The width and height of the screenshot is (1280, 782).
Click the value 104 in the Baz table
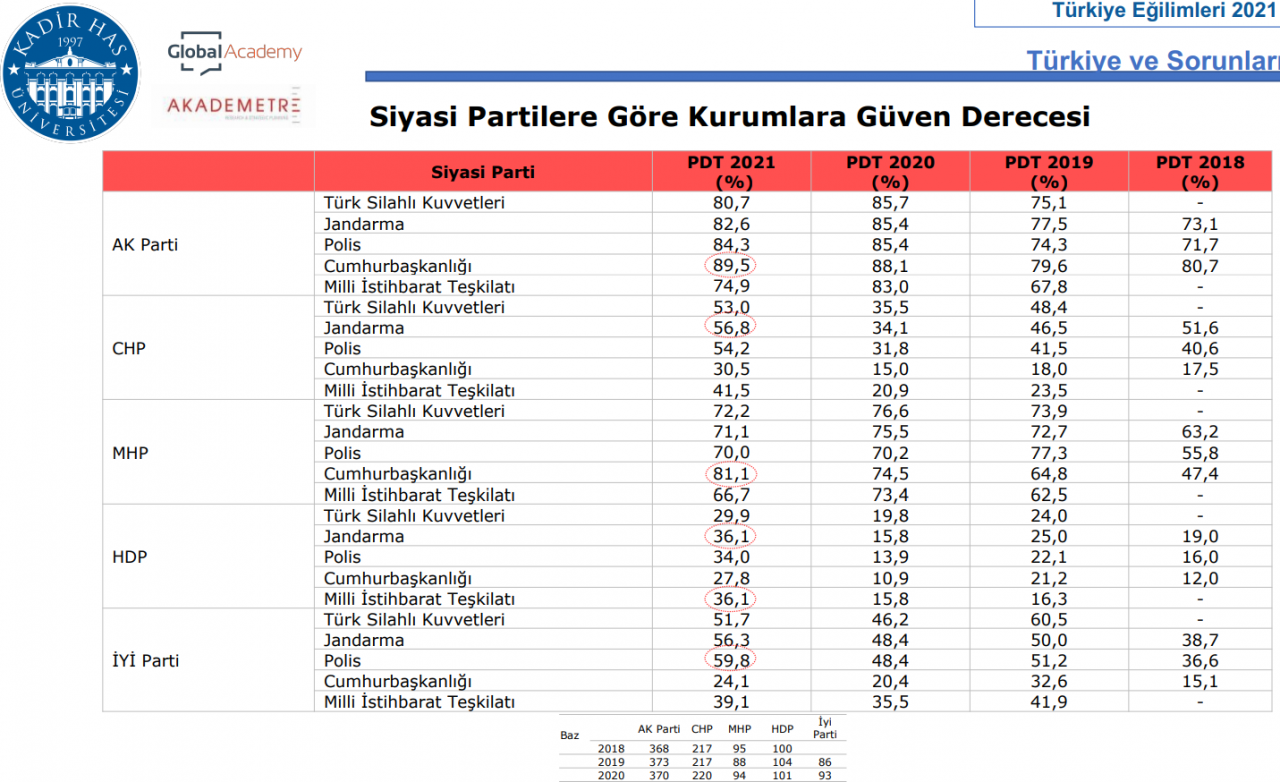(x=782, y=762)
